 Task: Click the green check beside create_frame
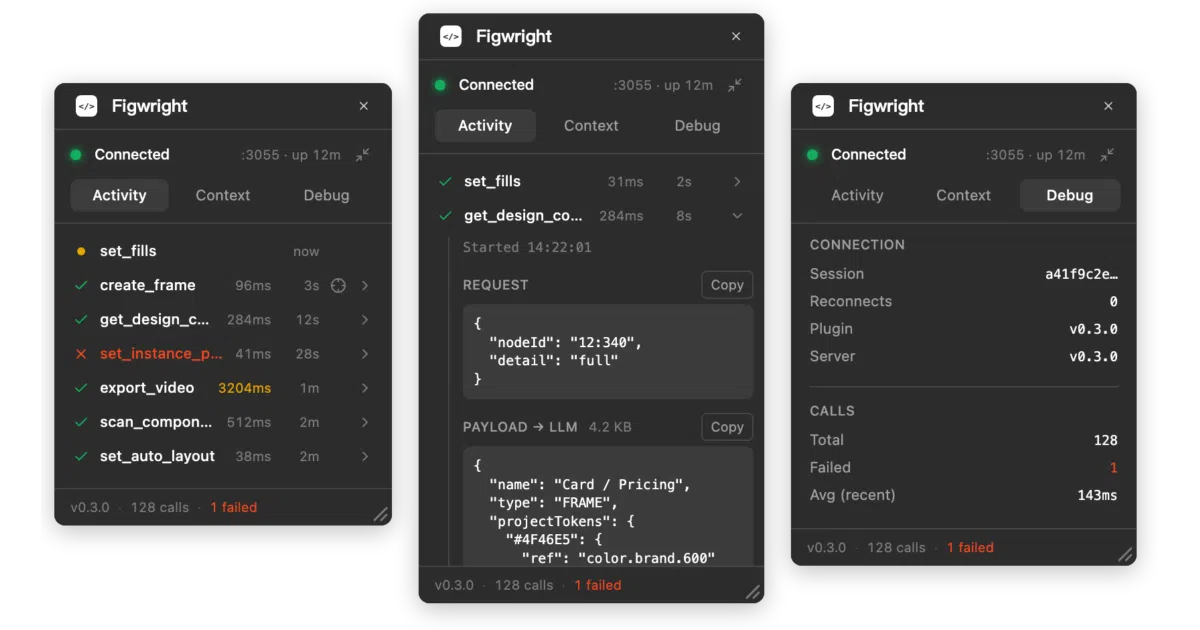(81, 285)
